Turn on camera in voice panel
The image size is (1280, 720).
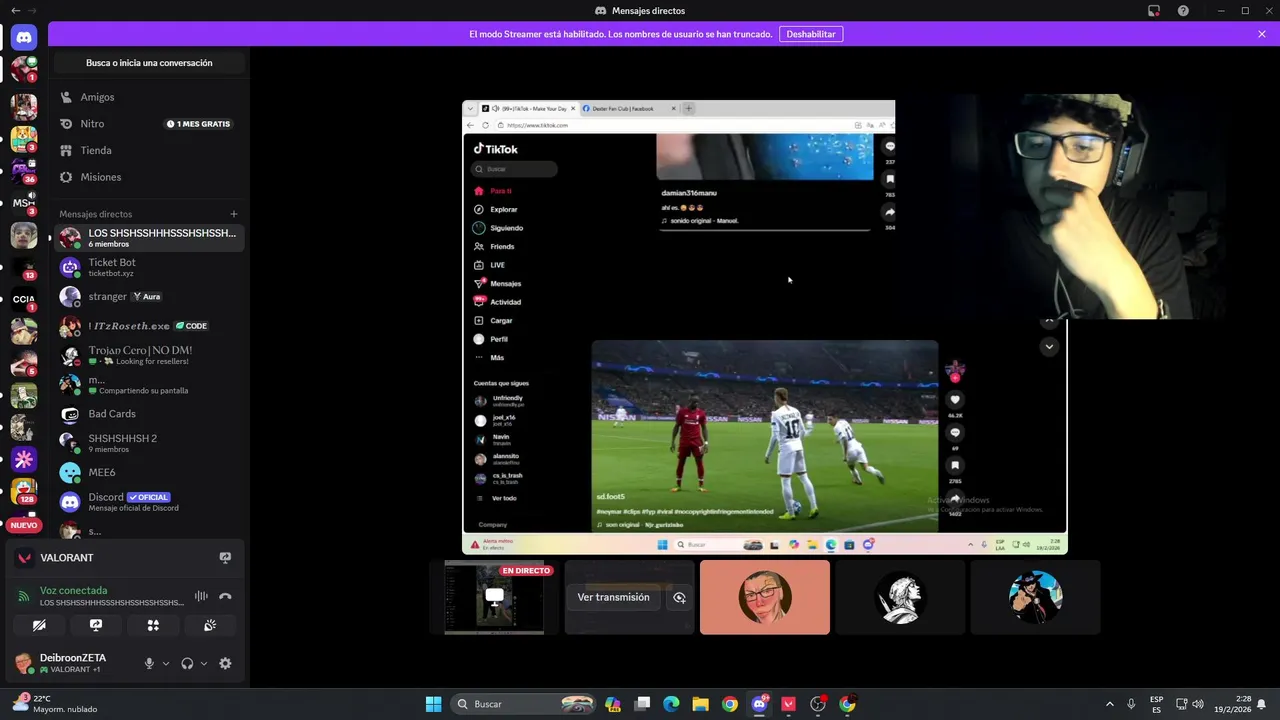pos(39,625)
